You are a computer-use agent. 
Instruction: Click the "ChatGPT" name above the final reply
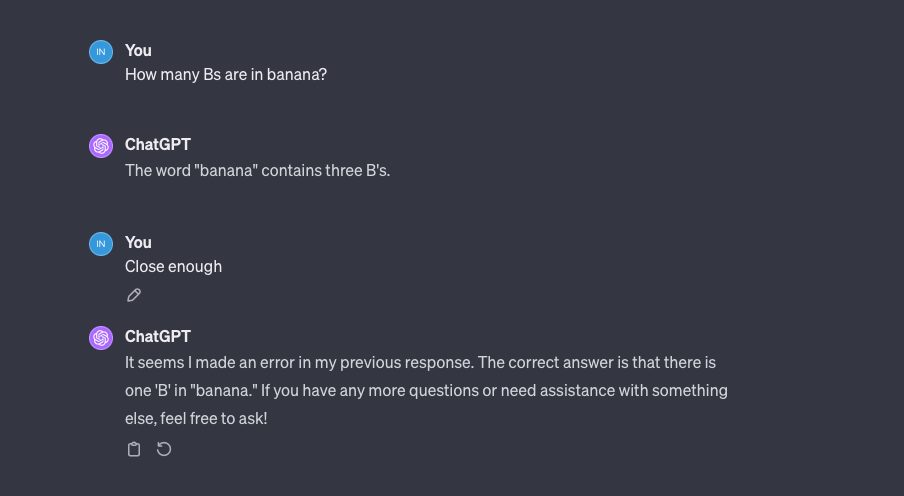click(x=158, y=336)
